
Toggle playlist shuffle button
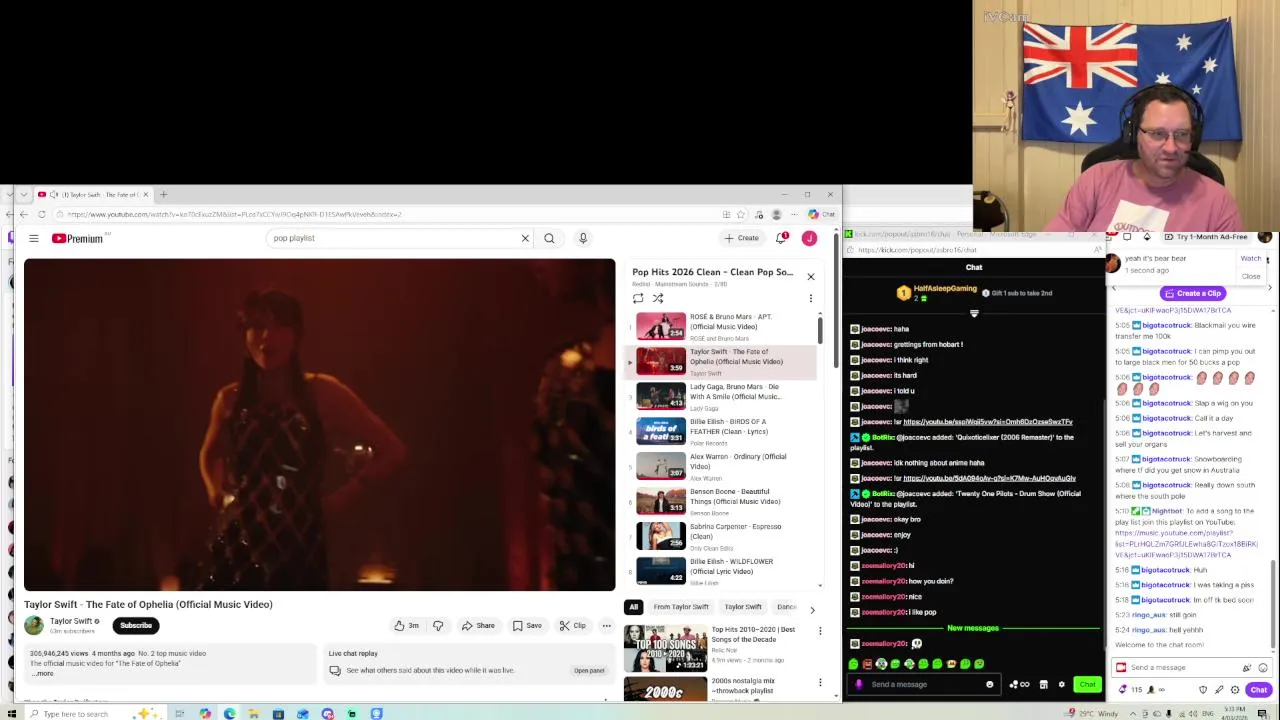click(x=658, y=298)
